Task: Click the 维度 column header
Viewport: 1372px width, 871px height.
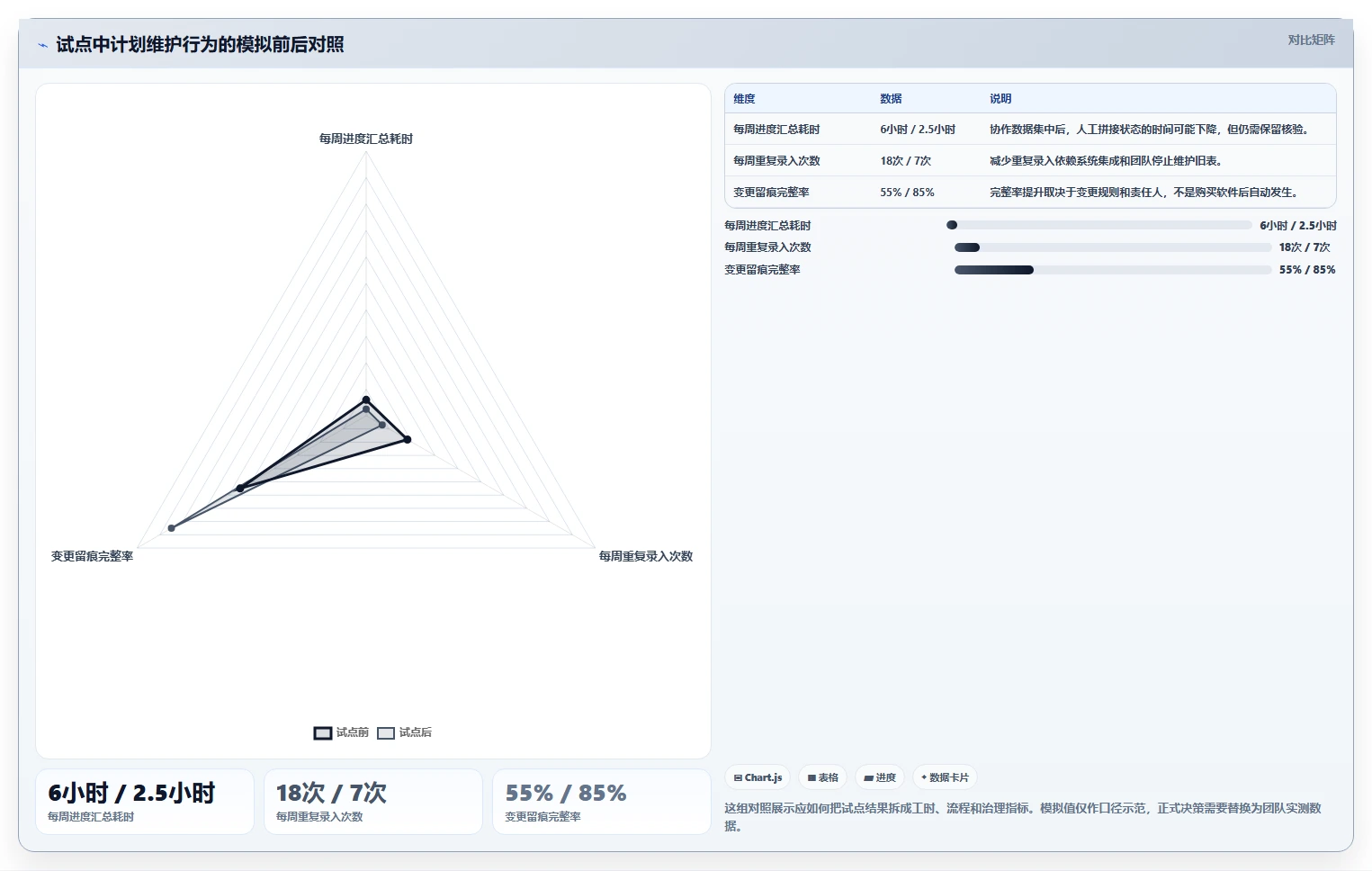Action: 744,99
